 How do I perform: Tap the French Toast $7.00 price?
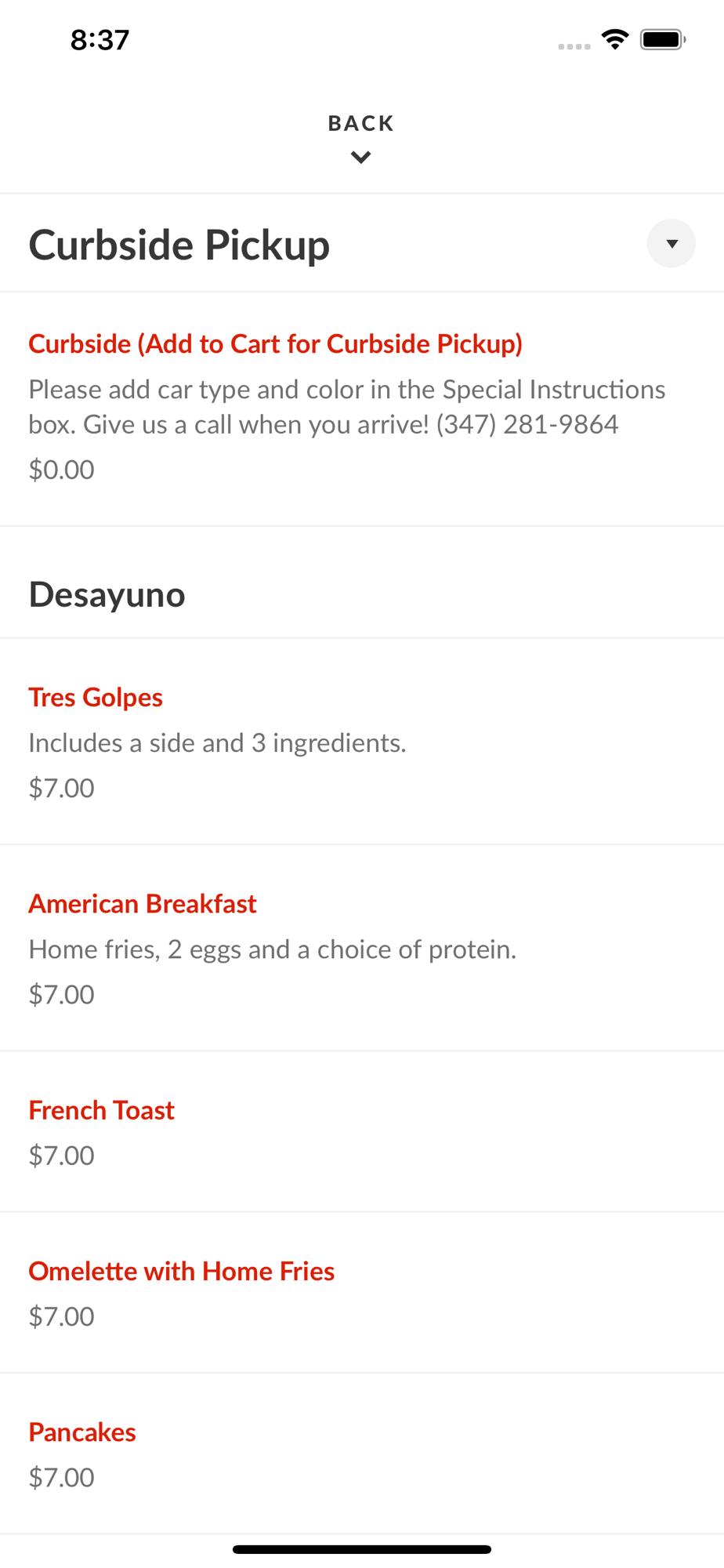(61, 1156)
